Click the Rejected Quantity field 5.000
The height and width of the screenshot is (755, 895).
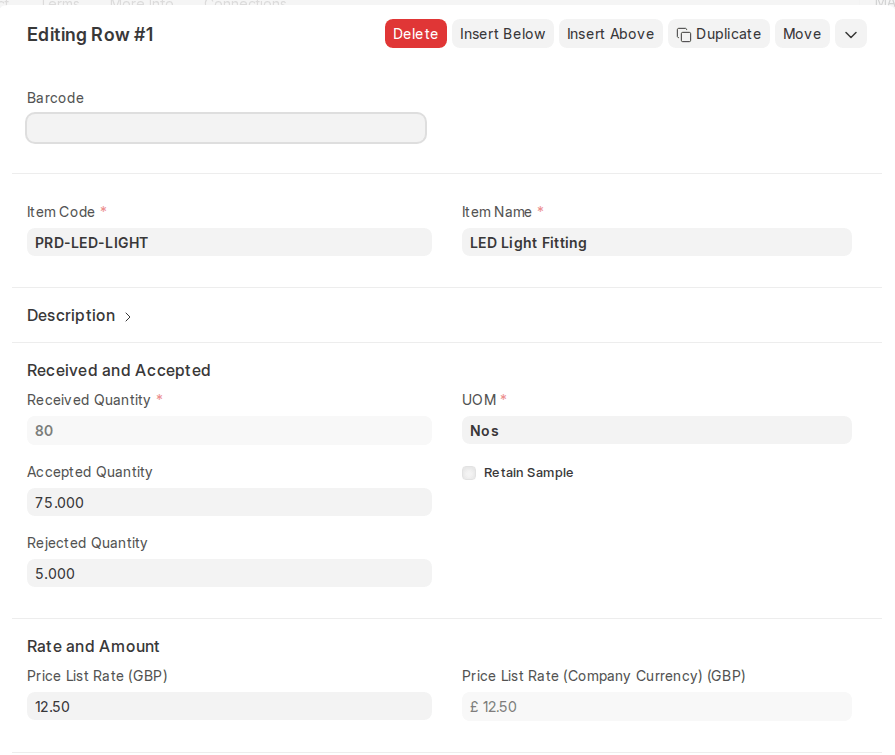click(229, 573)
